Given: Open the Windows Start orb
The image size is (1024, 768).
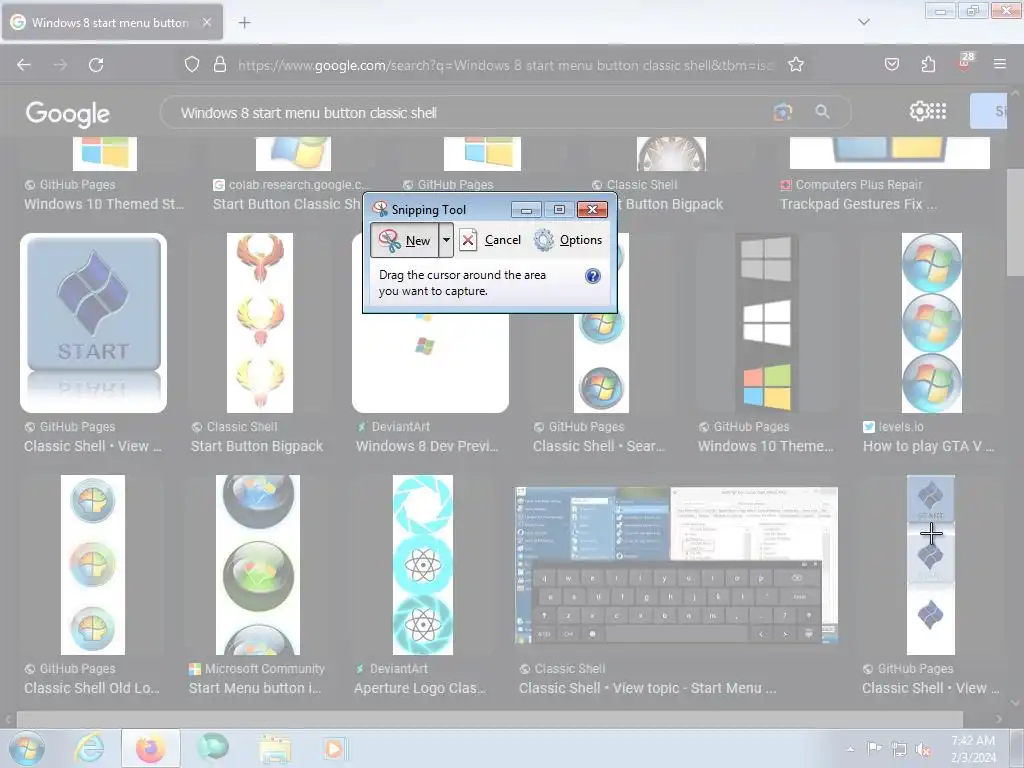Looking at the screenshot, I should pyautogui.click(x=26, y=748).
